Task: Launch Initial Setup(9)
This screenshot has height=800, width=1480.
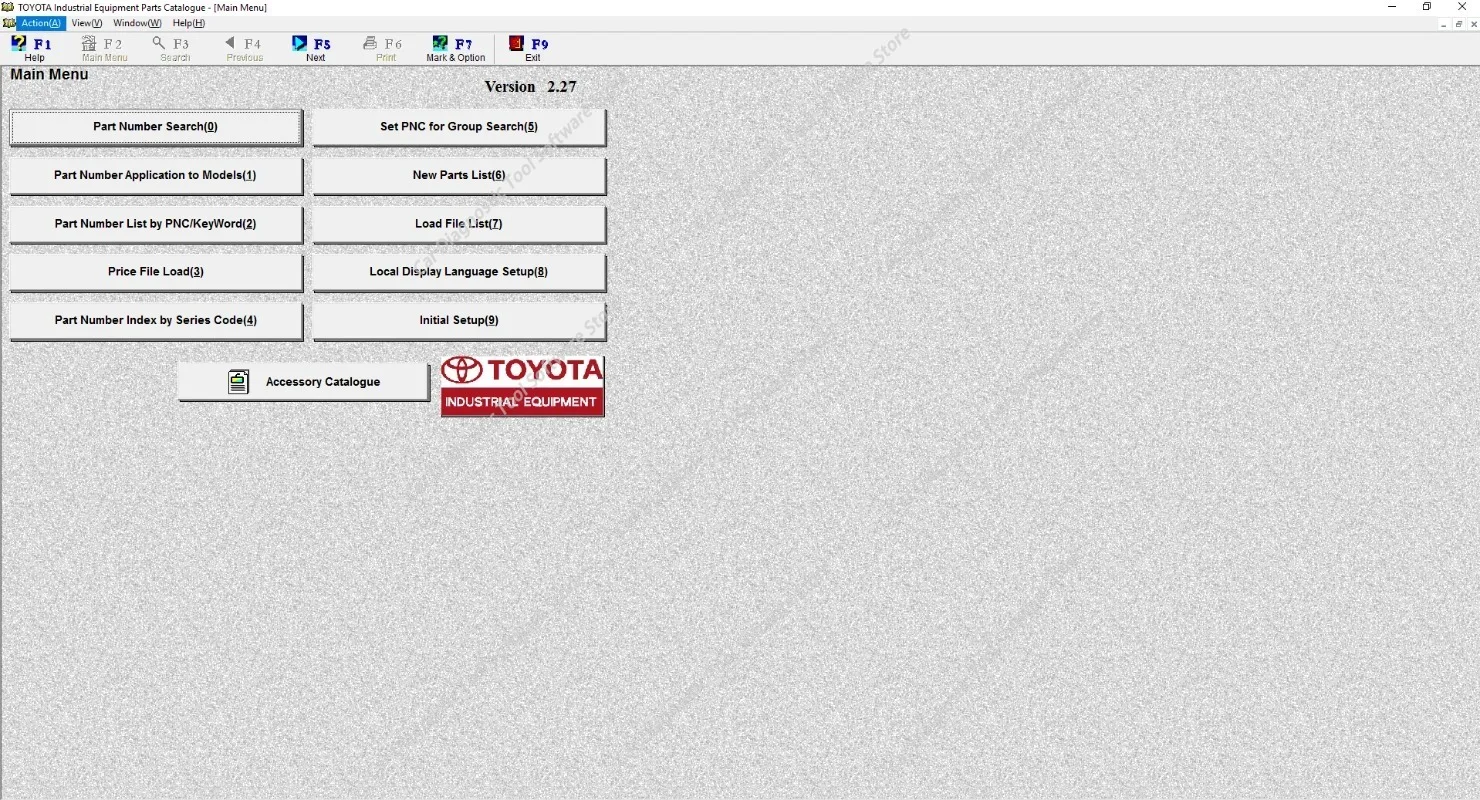Action: point(459,321)
